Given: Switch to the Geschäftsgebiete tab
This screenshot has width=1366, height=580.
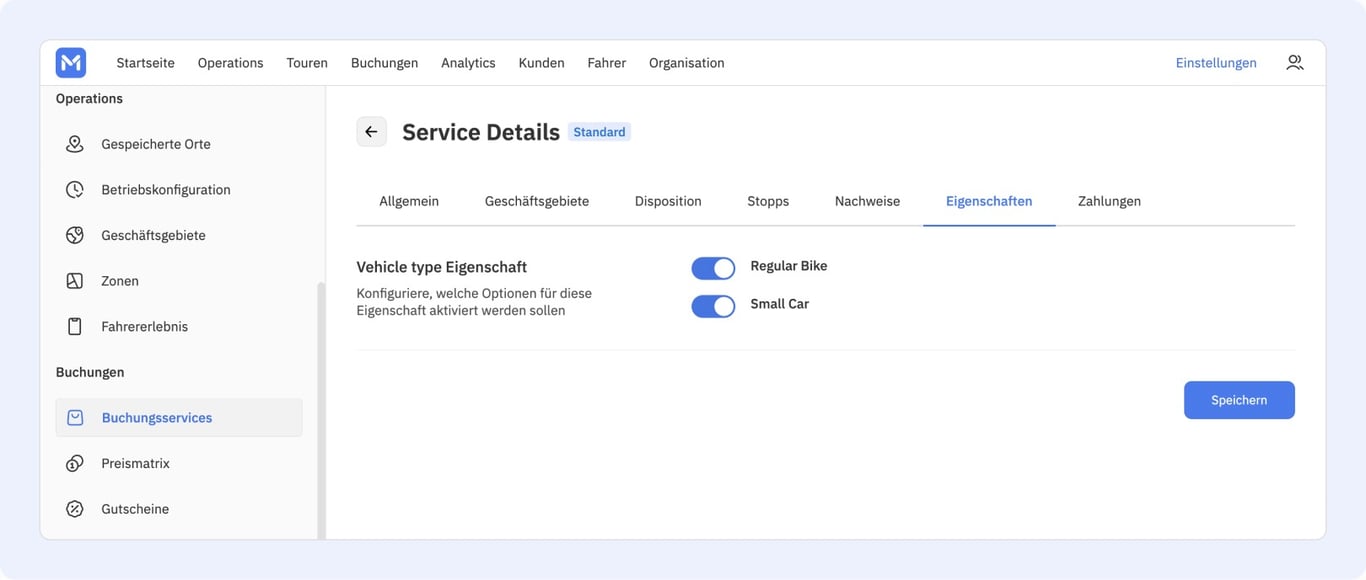Looking at the screenshot, I should (x=537, y=201).
